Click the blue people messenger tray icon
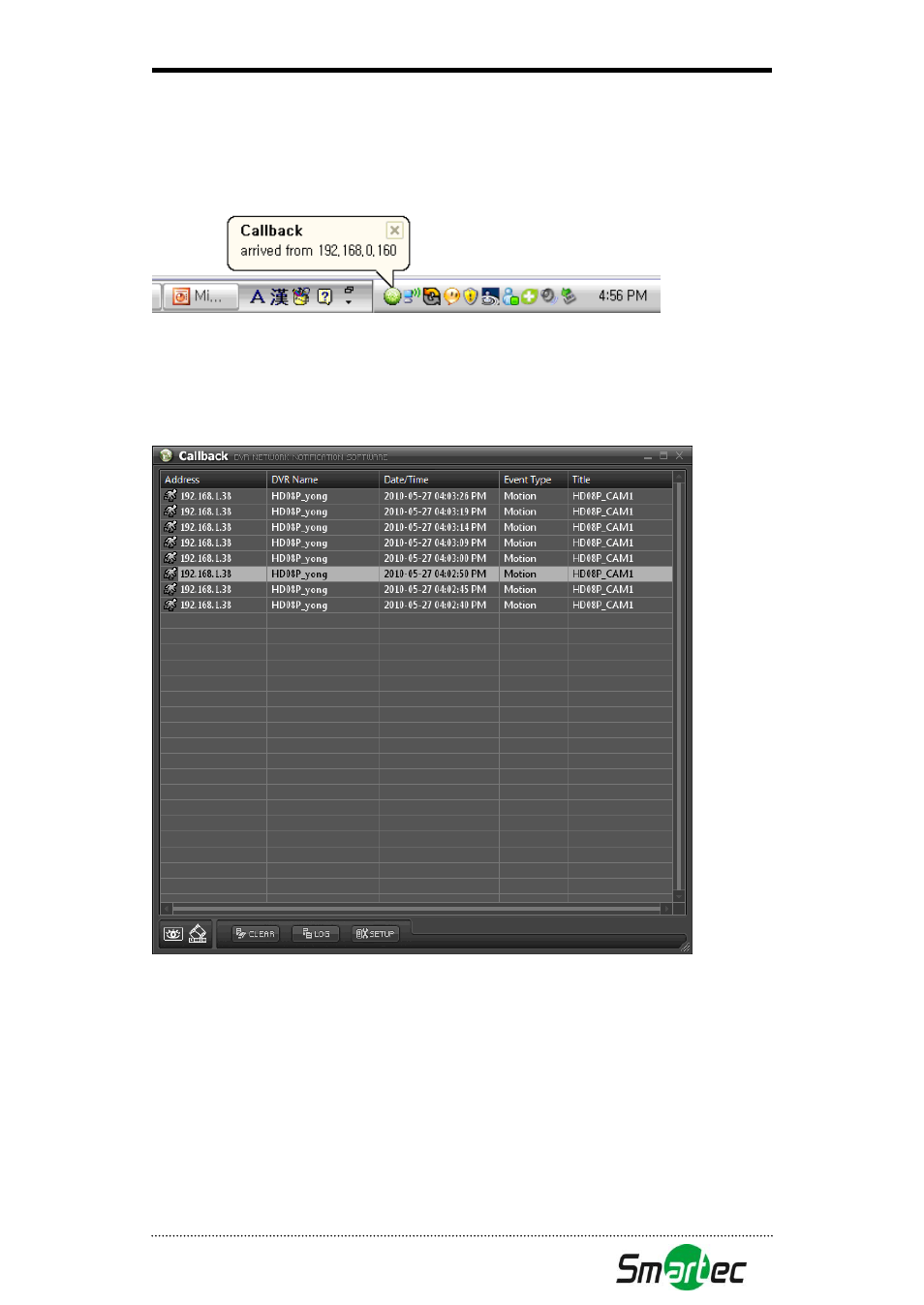This screenshot has width=924, height=1305. click(x=510, y=296)
